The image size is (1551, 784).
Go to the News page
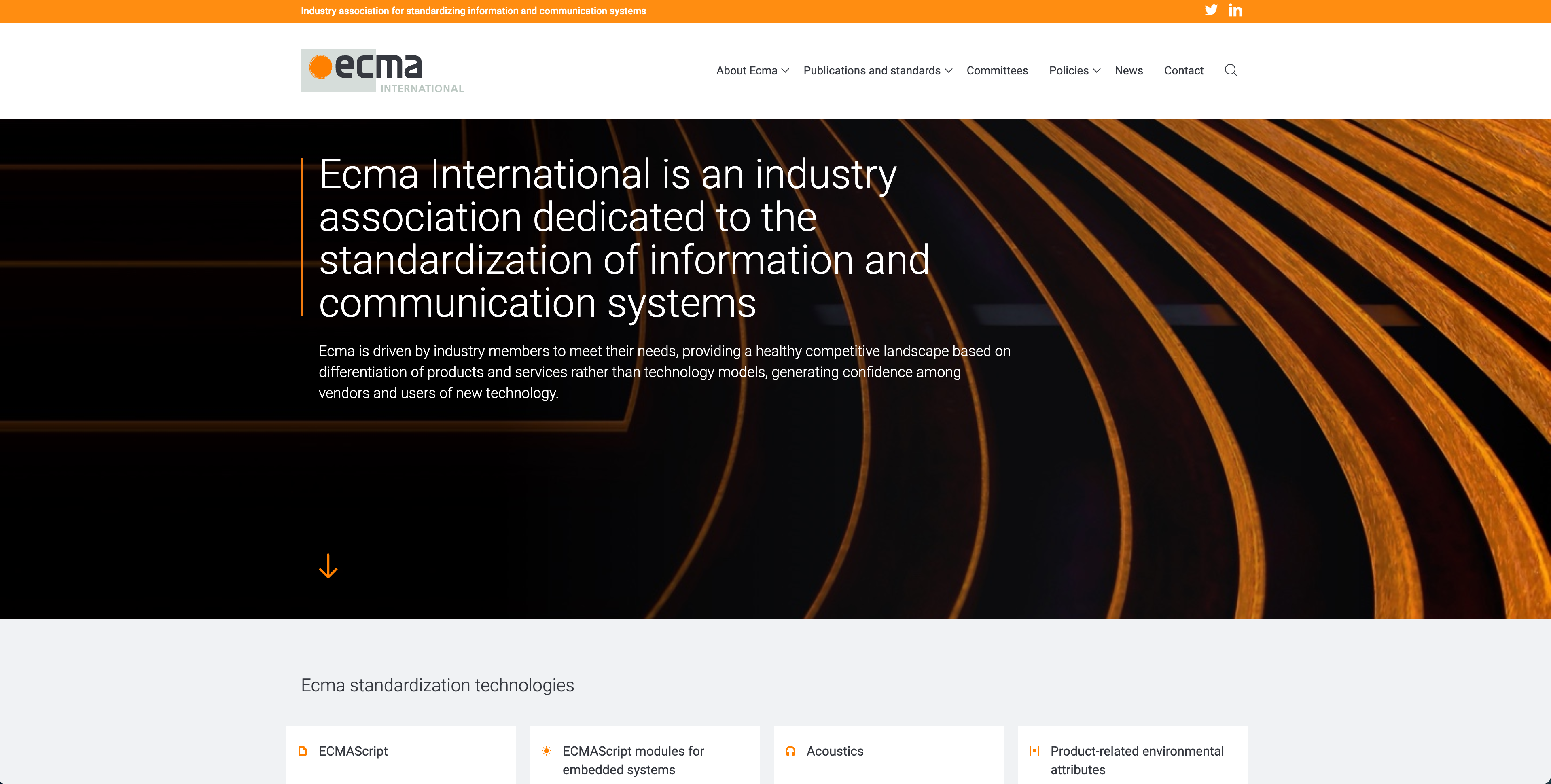(x=1128, y=71)
